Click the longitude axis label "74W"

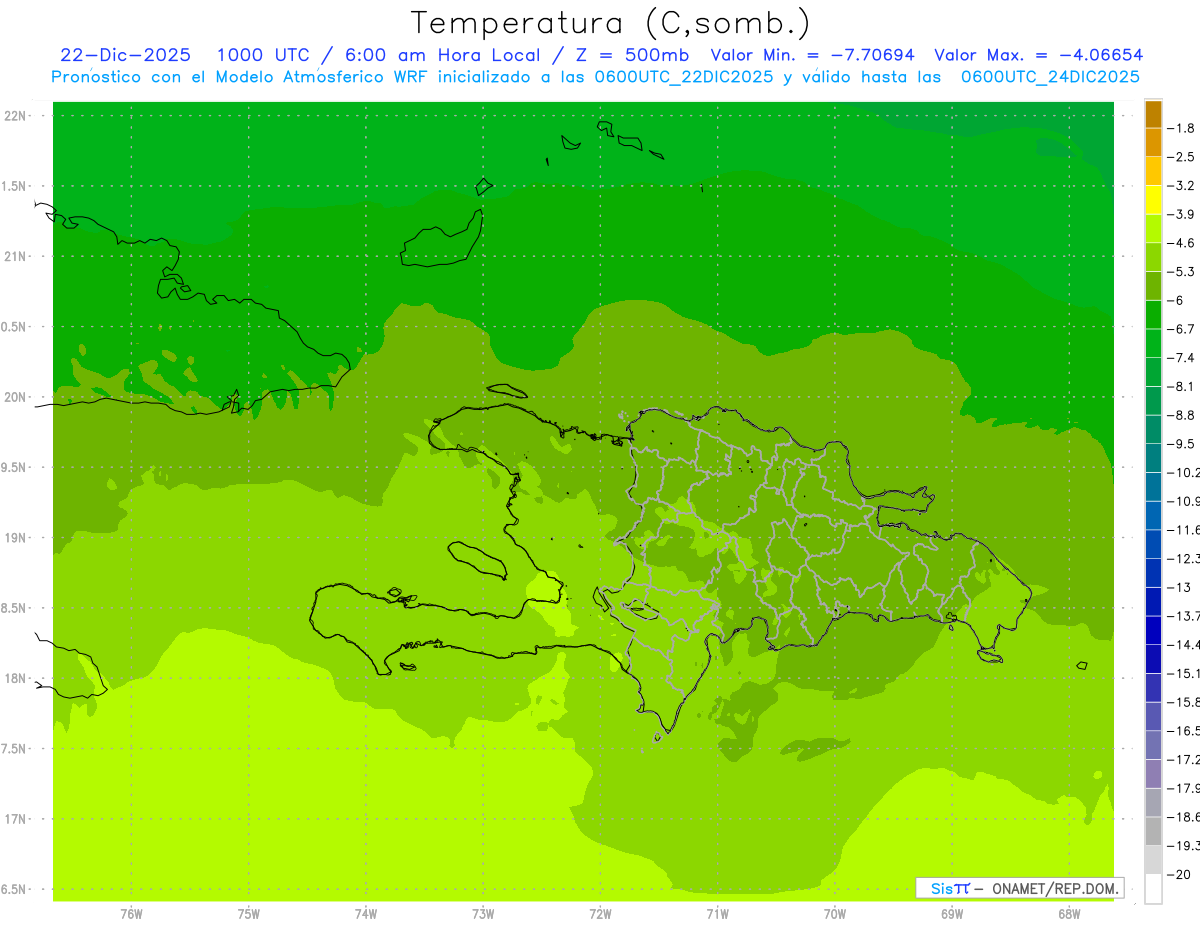pos(365,914)
